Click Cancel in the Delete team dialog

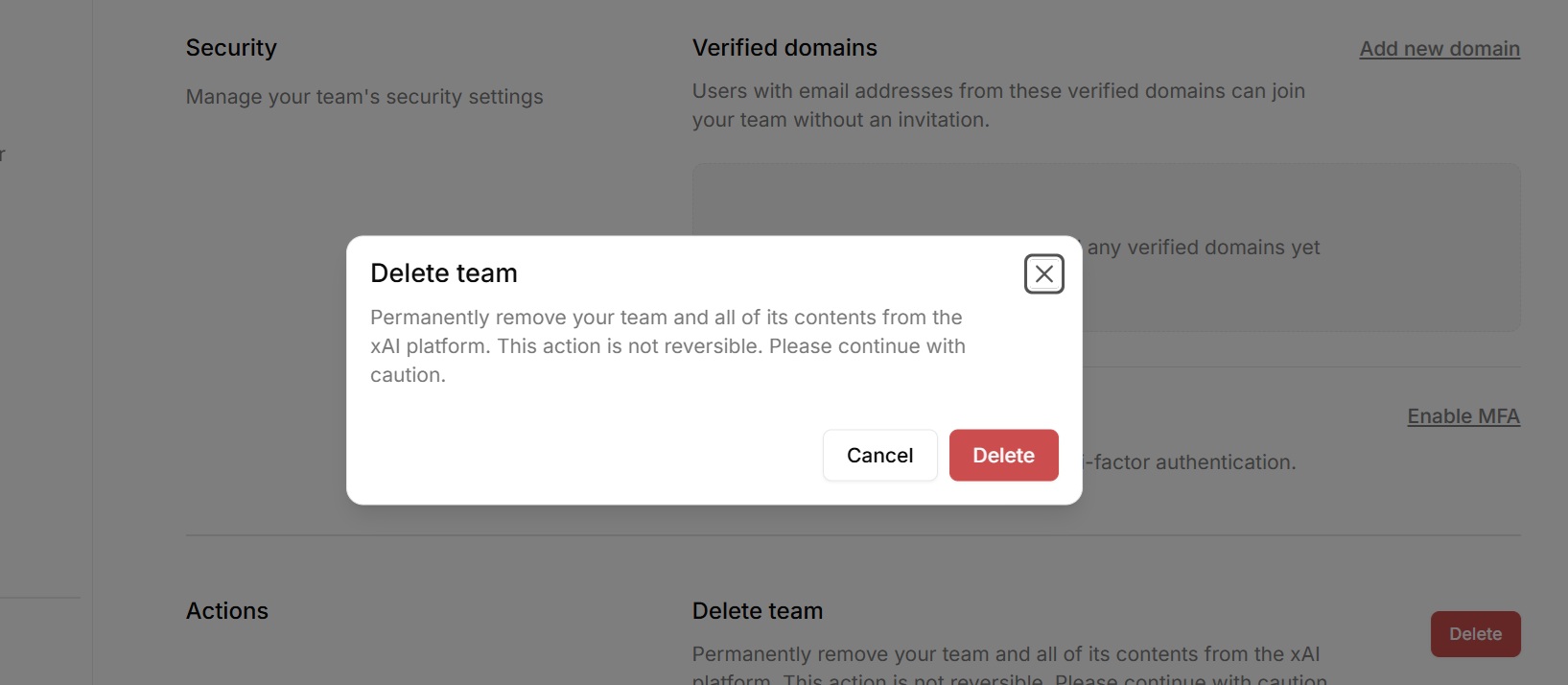tap(879, 456)
